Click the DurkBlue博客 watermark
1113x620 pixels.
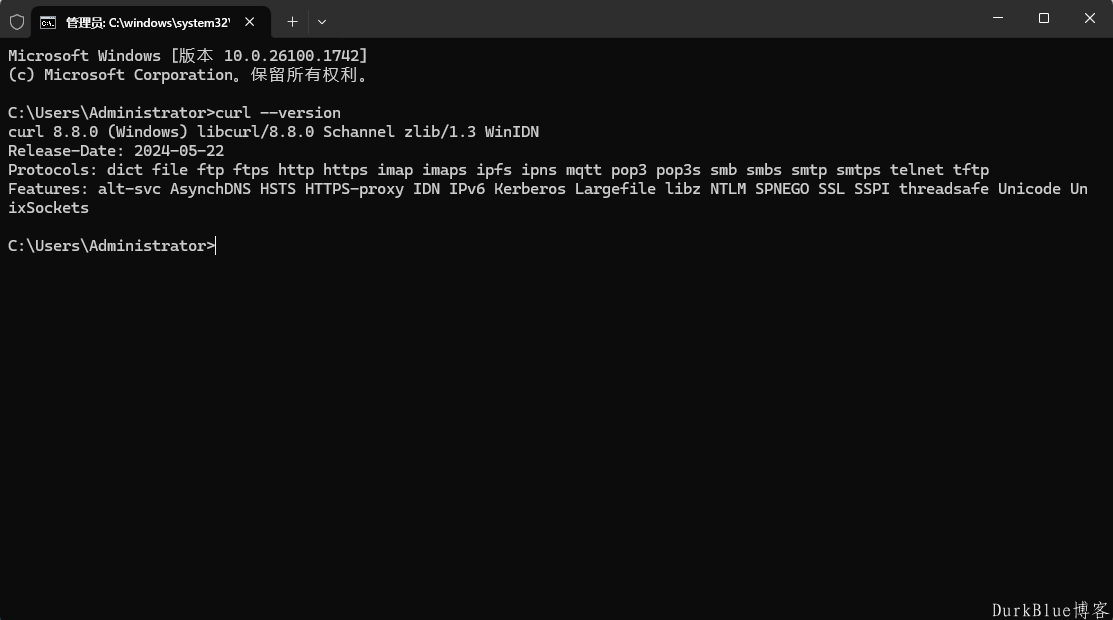click(x=1050, y=610)
